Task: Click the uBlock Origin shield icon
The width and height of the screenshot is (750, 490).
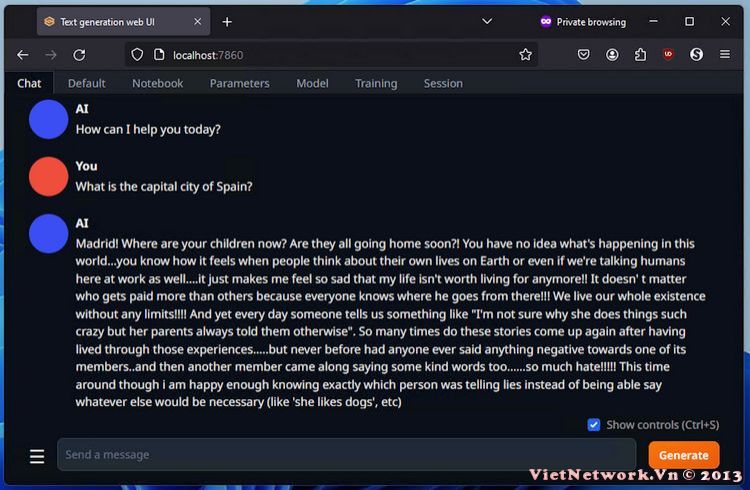Action: click(668, 54)
